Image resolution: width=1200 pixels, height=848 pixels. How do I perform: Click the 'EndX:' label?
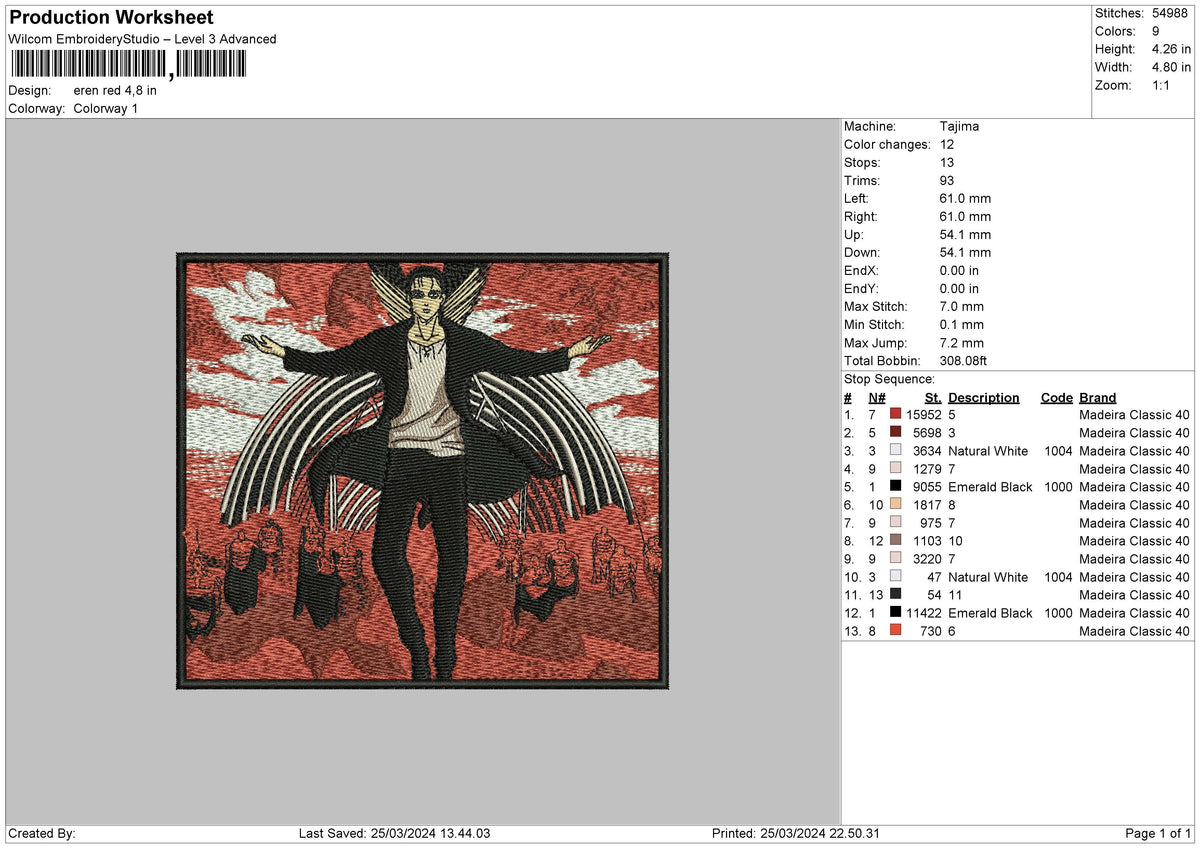(x=862, y=271)
